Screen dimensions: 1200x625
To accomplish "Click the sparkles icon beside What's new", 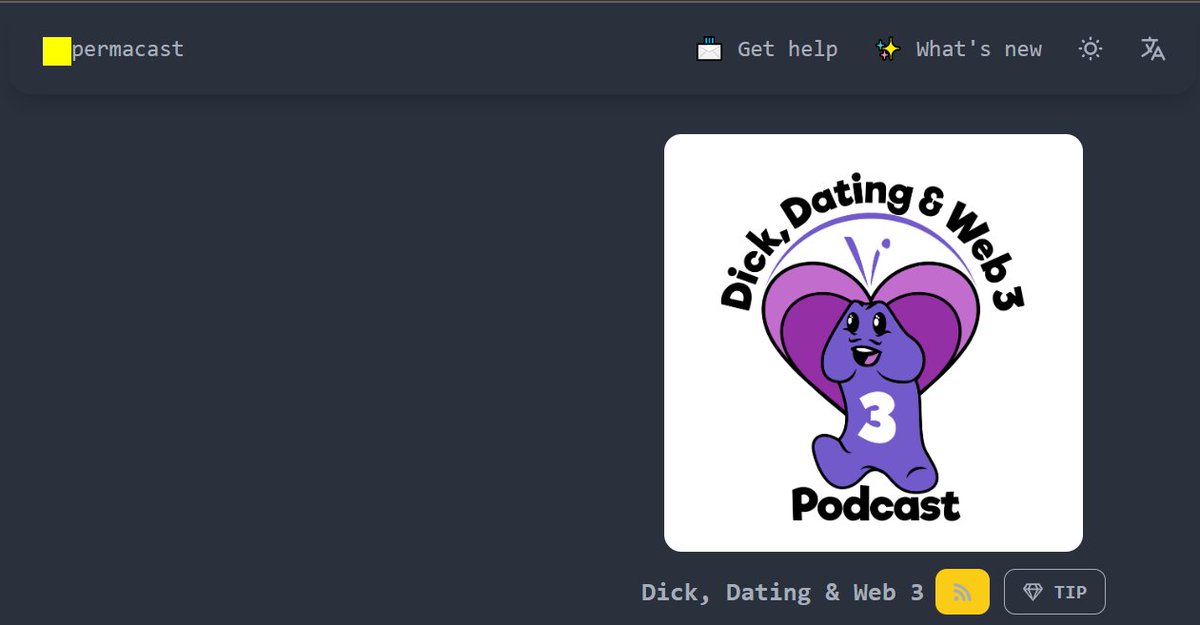I will 887,49.
